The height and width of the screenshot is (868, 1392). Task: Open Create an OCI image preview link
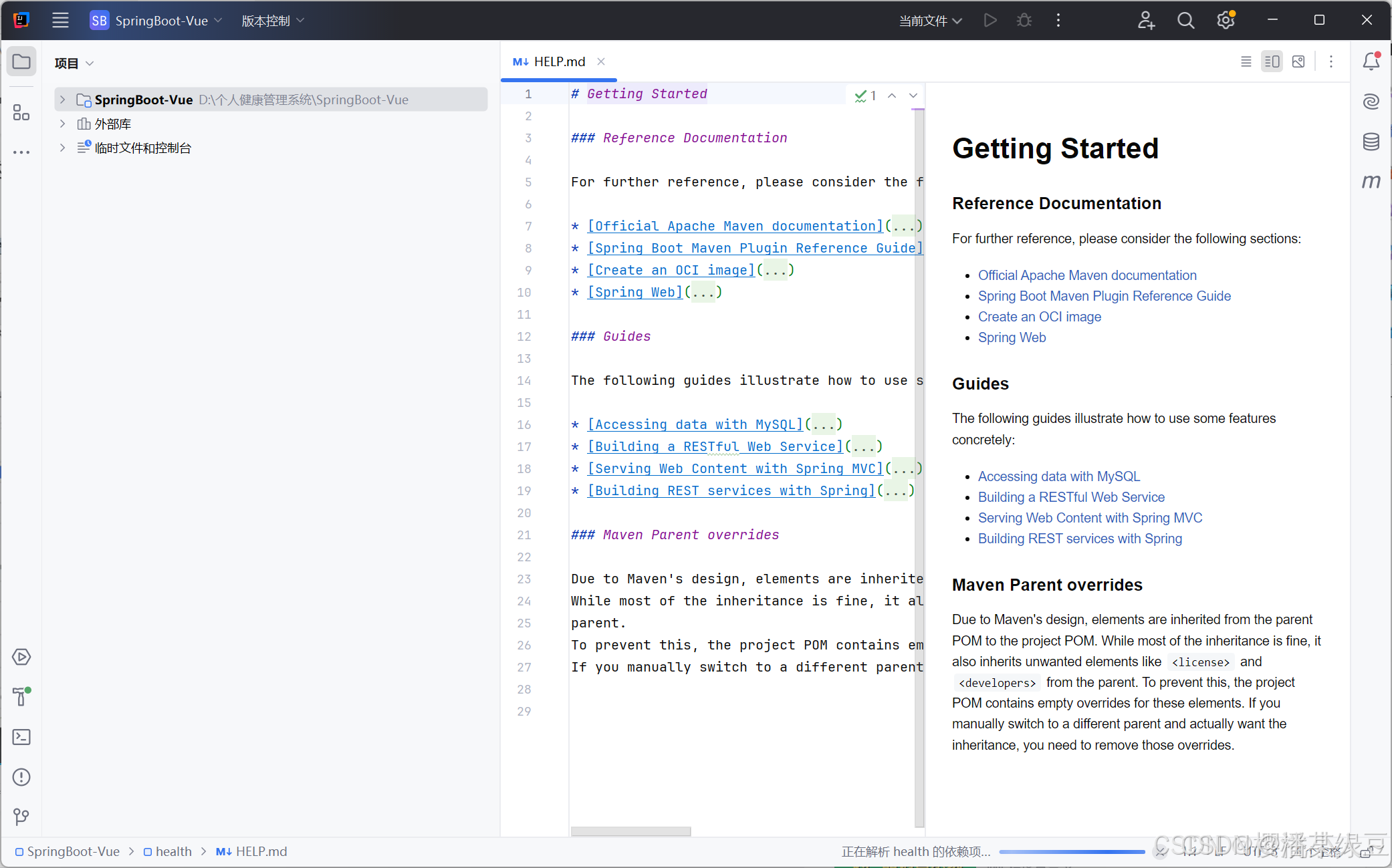point(1040,317)
